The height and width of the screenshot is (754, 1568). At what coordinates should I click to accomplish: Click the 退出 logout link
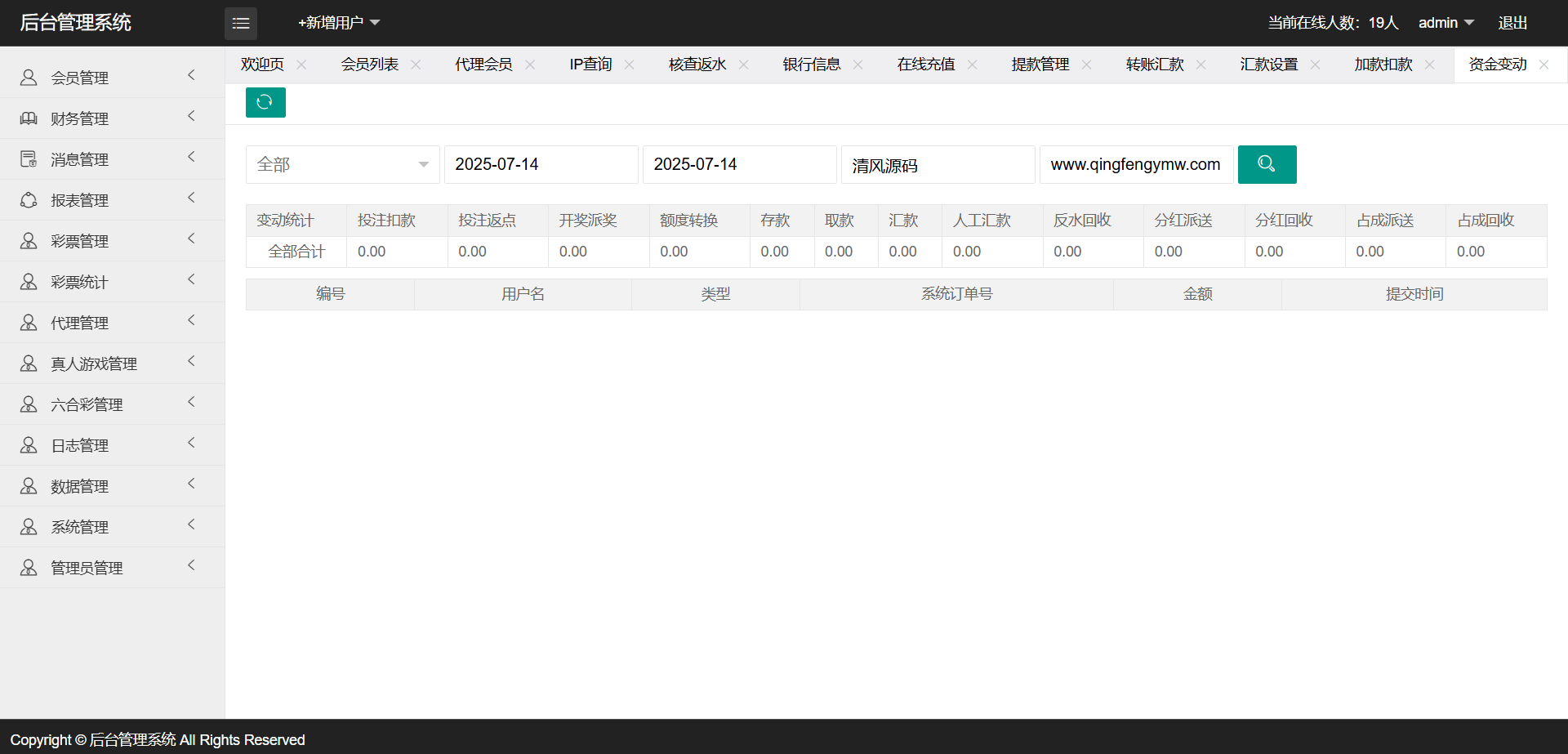(x=1512, y=23)
